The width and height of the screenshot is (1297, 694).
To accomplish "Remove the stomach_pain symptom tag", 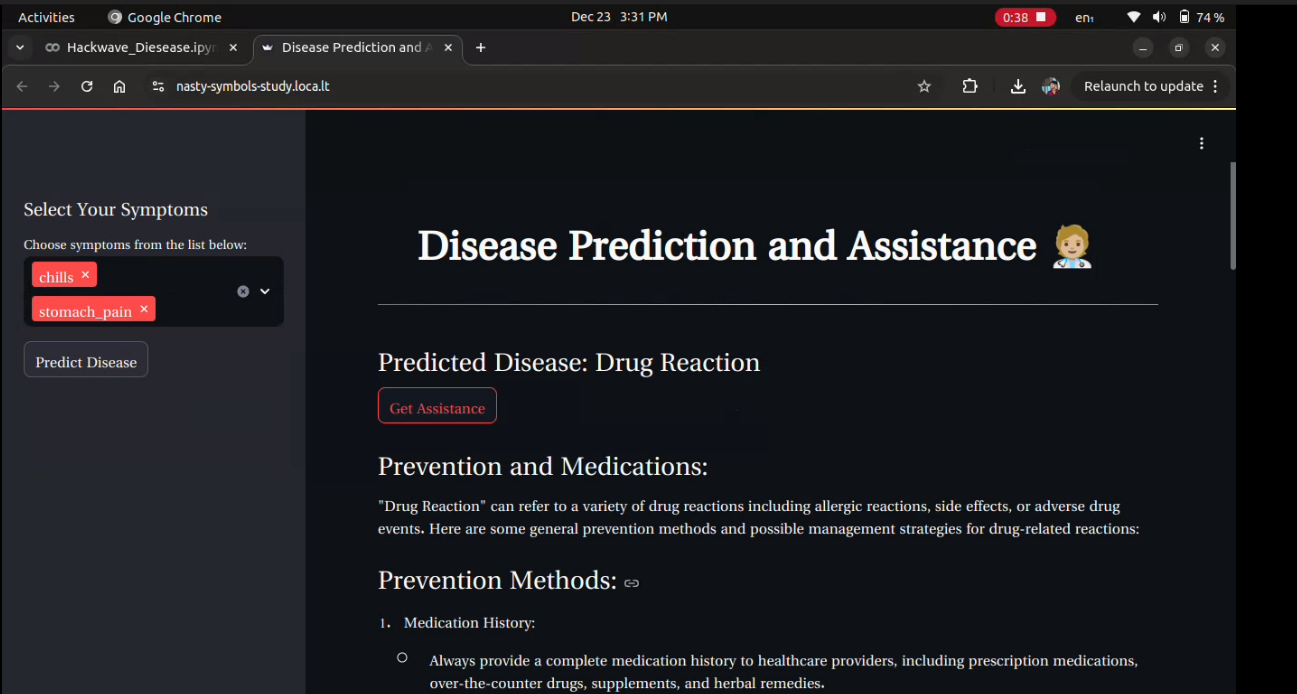I will point(144,309).
